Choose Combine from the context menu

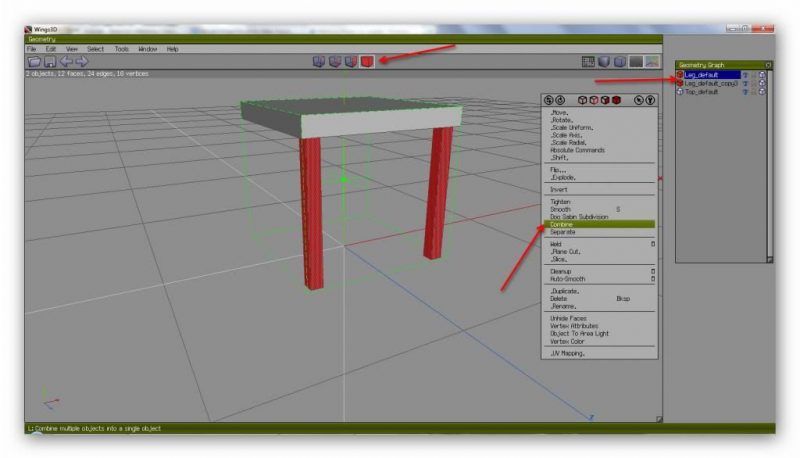(x=562, y=224)
